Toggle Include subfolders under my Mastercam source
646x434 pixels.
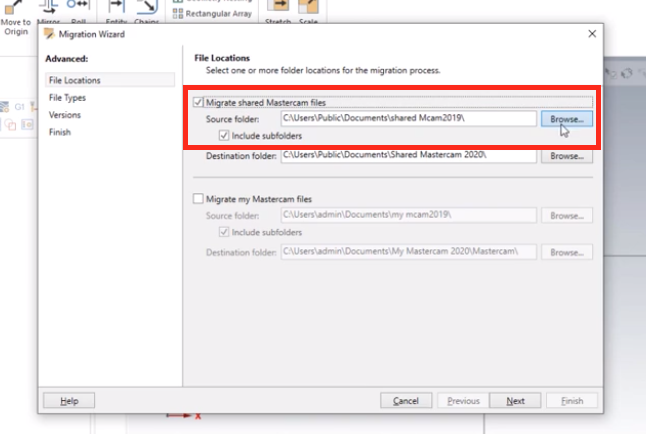coord(224,232)
